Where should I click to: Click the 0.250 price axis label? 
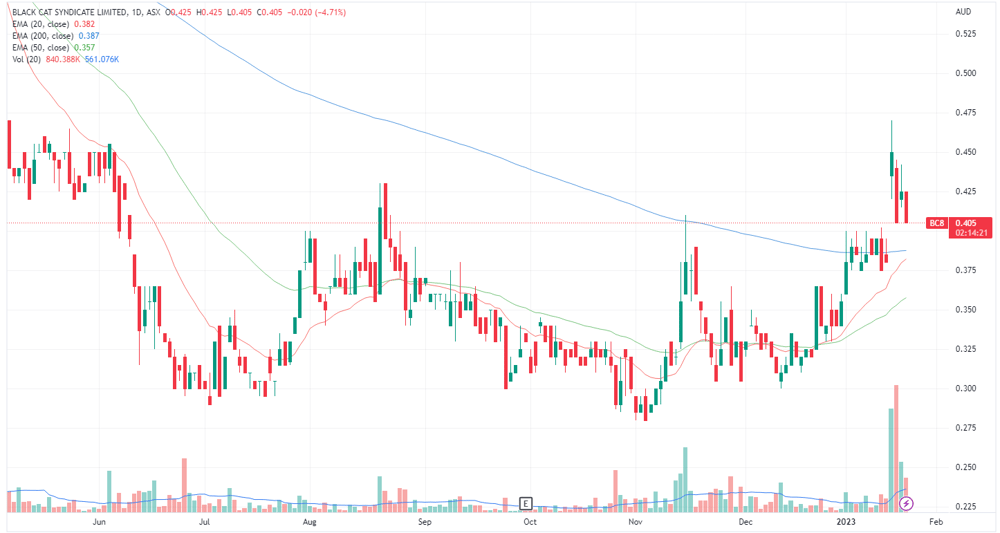pos(966,467)
